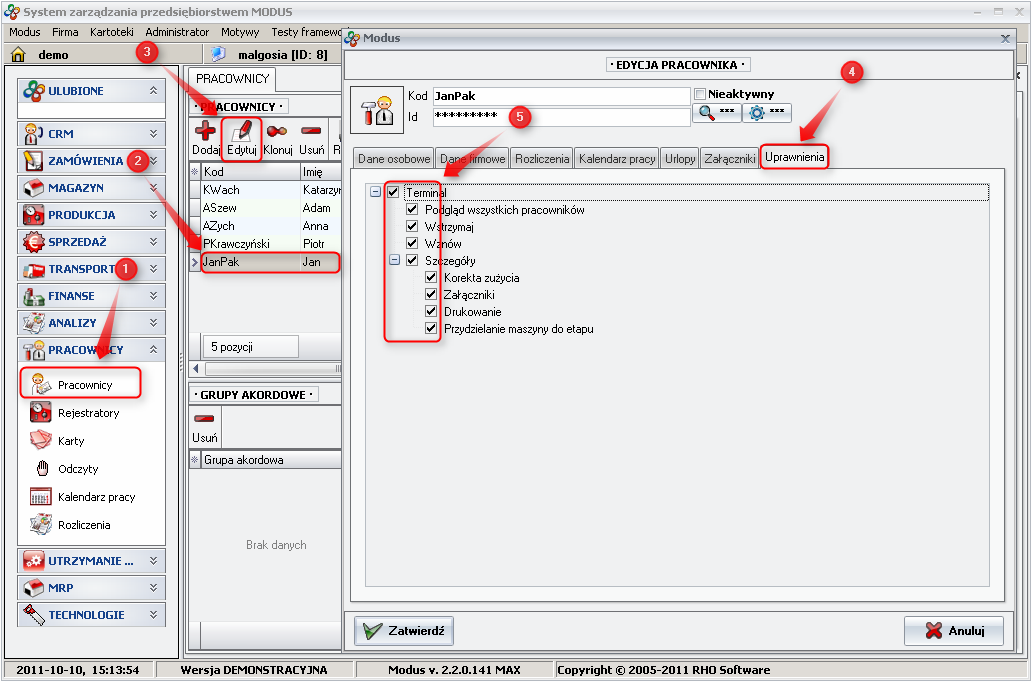
Task: Click the magnifier search button beside Kod
Action: click(718, 113)
